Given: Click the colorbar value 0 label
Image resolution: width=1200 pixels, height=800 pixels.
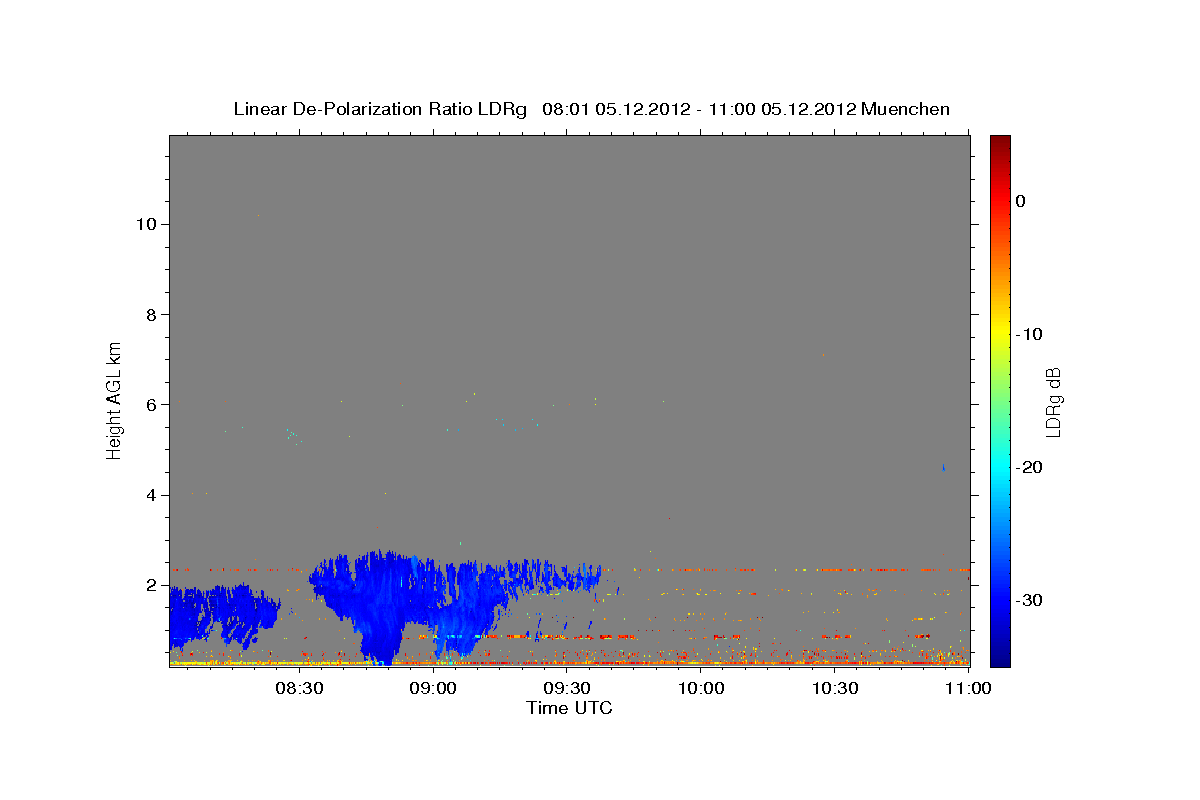Looking at the screenshot, I should tap(1021, 201).
